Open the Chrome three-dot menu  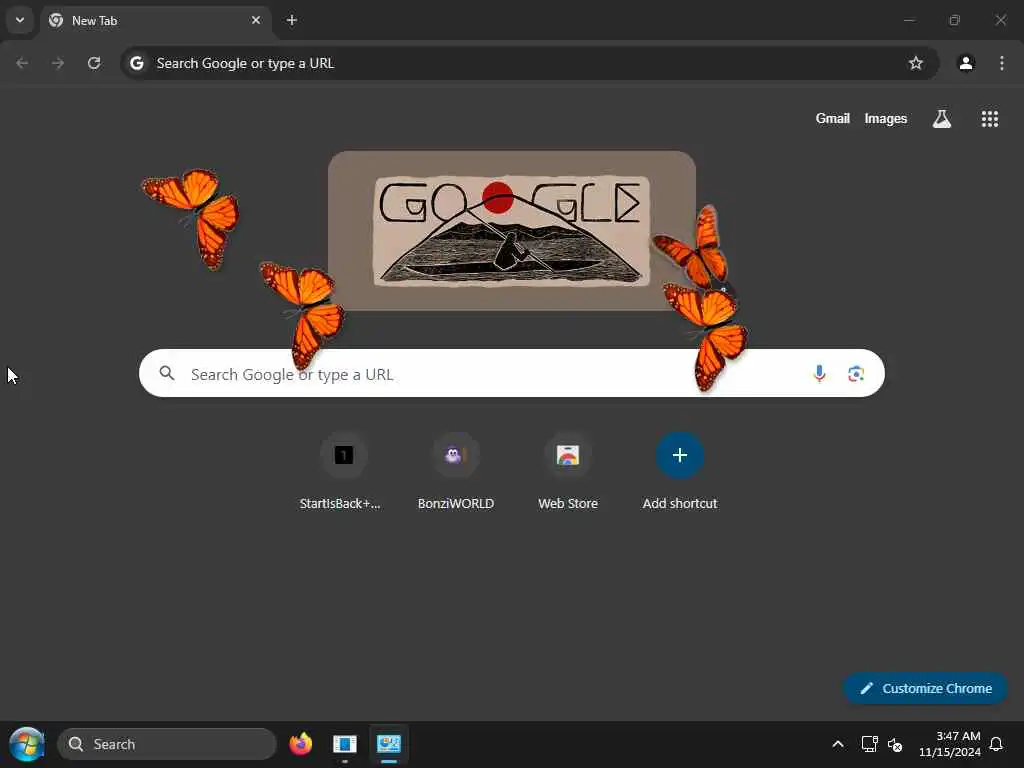1002,63
